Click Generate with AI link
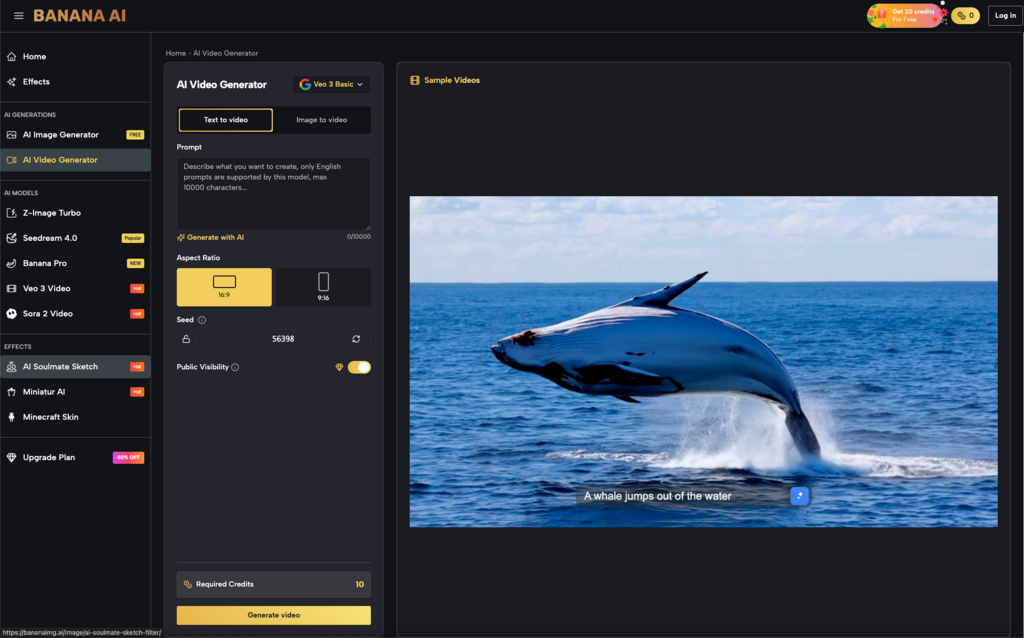The height and width of the screenshot is (638, 1024). [x=211, y=237]
